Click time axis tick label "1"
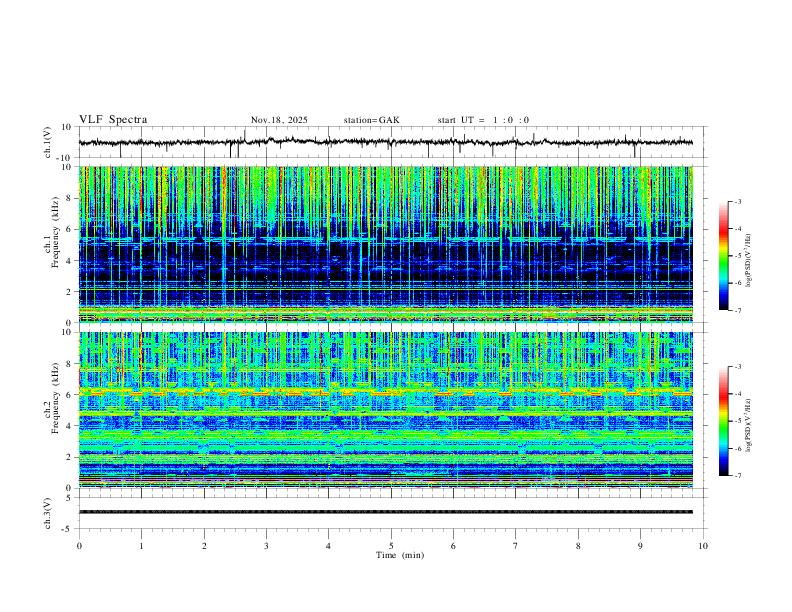The image size is (792, 612). tap(141, 546)
